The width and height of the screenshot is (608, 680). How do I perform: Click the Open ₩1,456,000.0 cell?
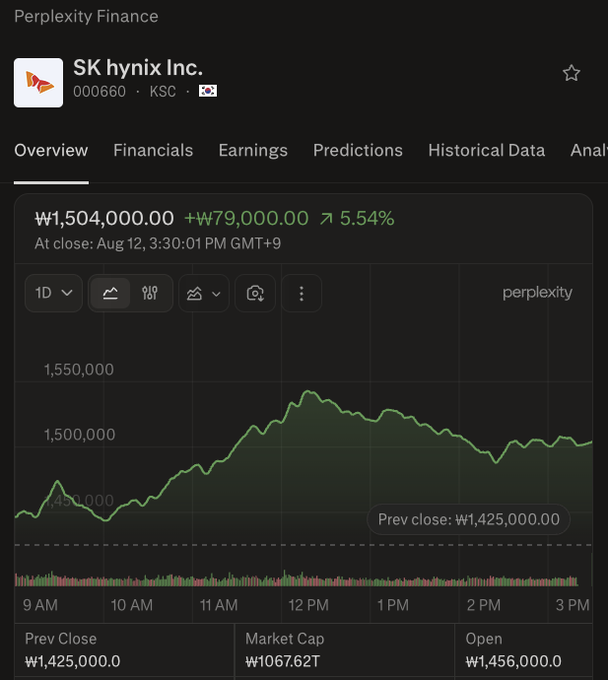pyautogui.click(x=524, y=650)
